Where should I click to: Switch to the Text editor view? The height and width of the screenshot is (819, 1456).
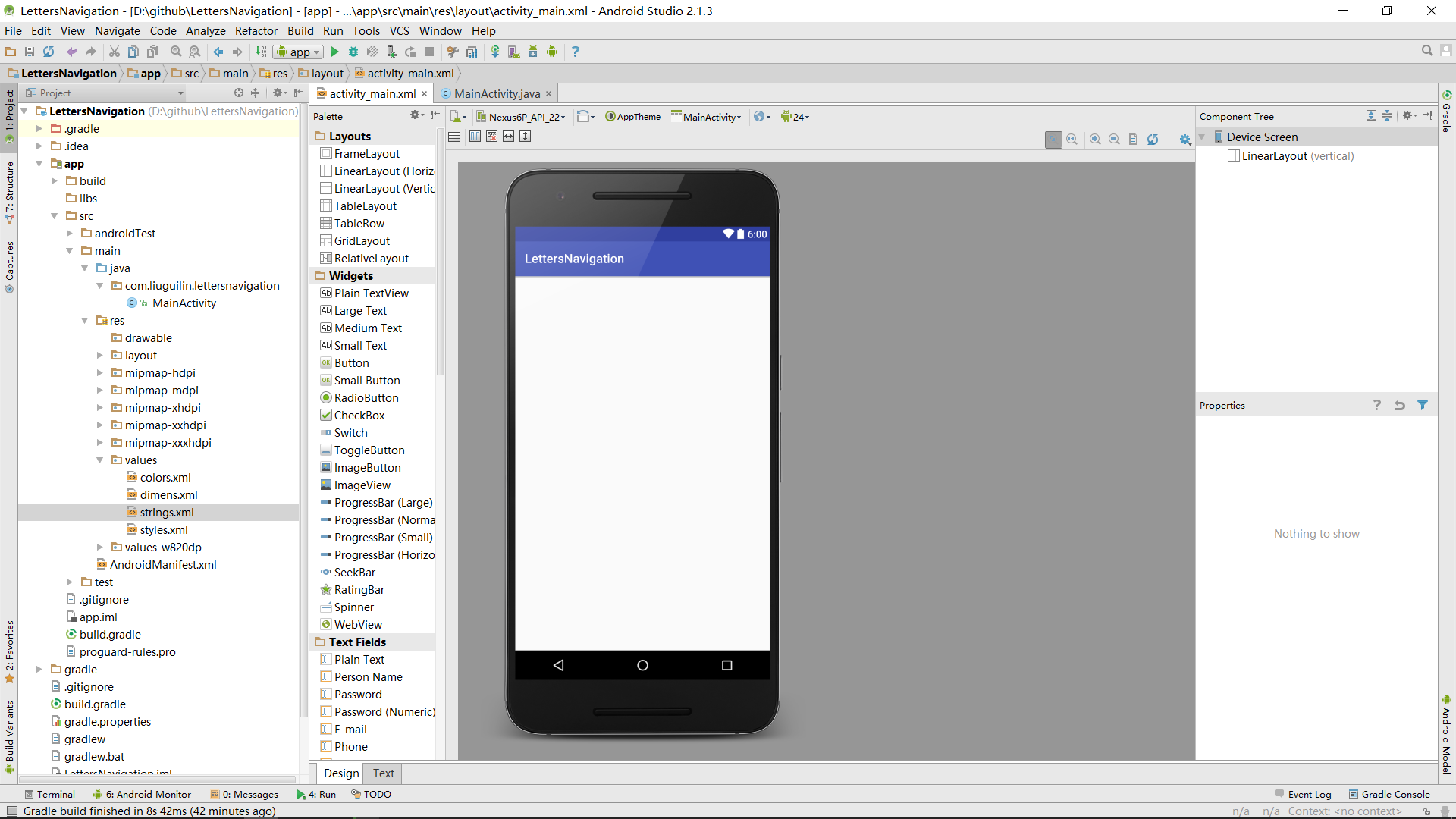383,773
